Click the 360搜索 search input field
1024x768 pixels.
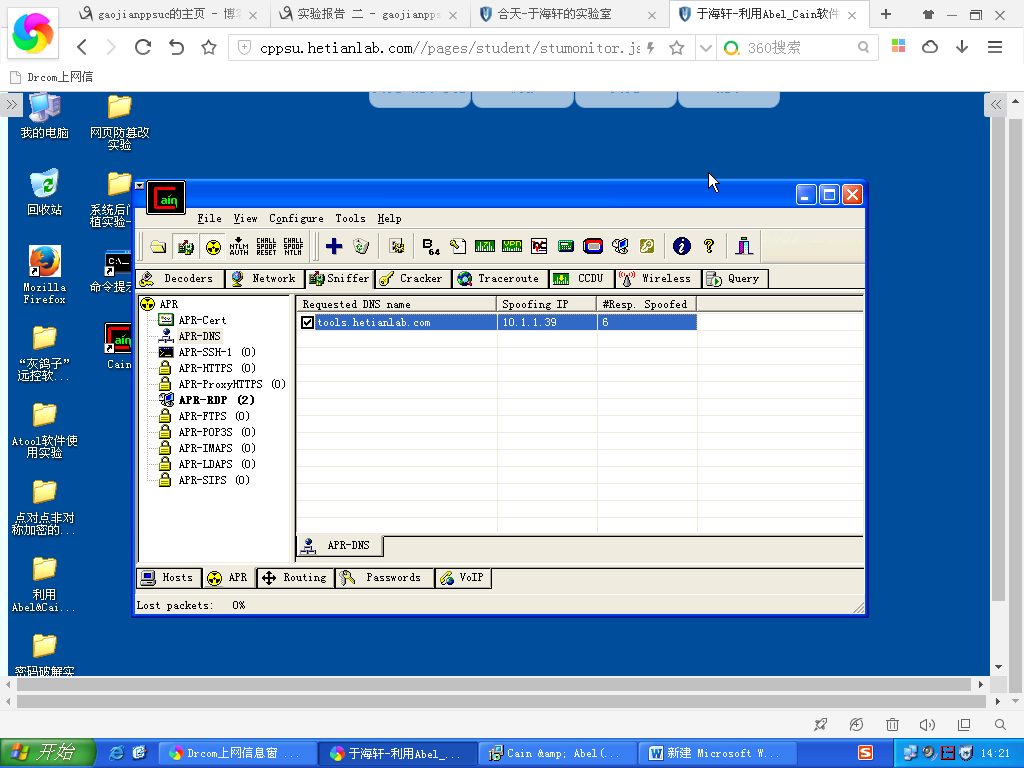coord(799,48)
